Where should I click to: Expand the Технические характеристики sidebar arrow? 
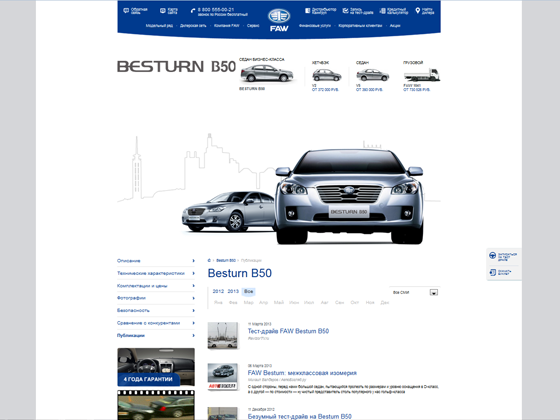click(193, 273)
